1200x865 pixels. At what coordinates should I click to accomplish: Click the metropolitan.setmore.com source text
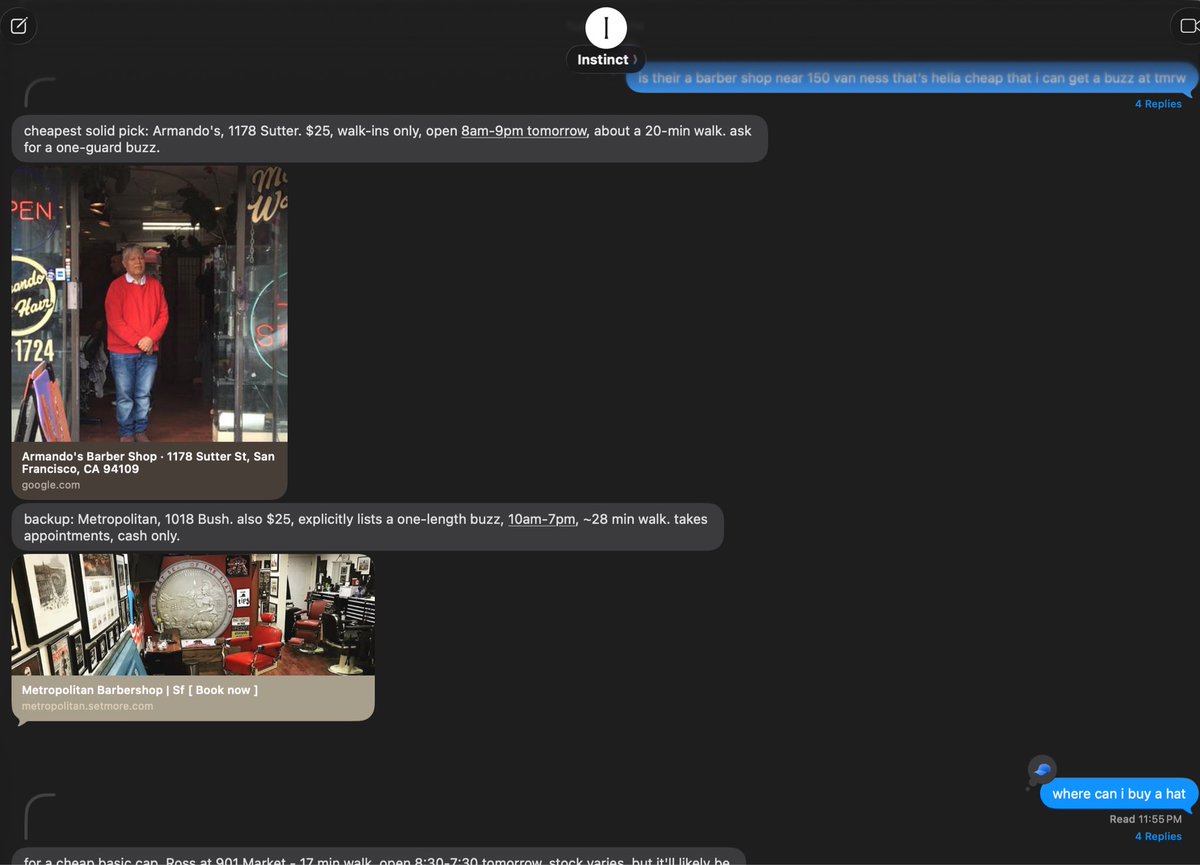88,706
